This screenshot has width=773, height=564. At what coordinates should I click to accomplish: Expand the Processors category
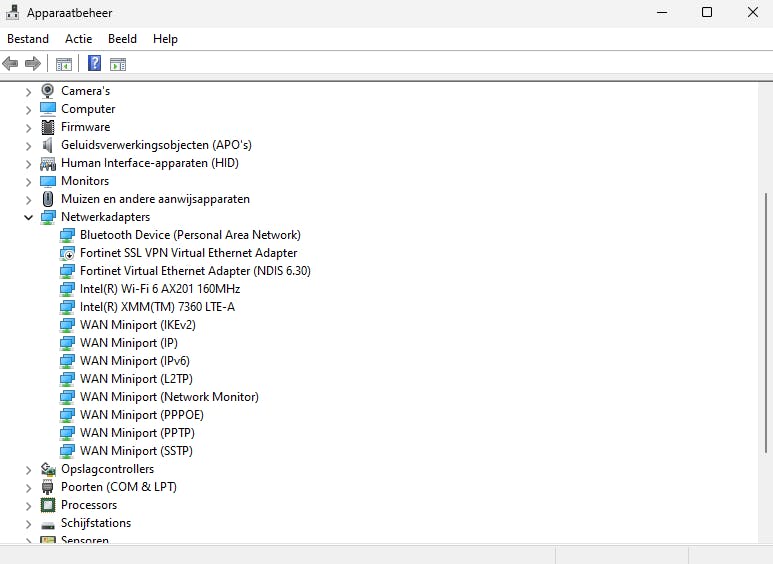click(29, 506)
